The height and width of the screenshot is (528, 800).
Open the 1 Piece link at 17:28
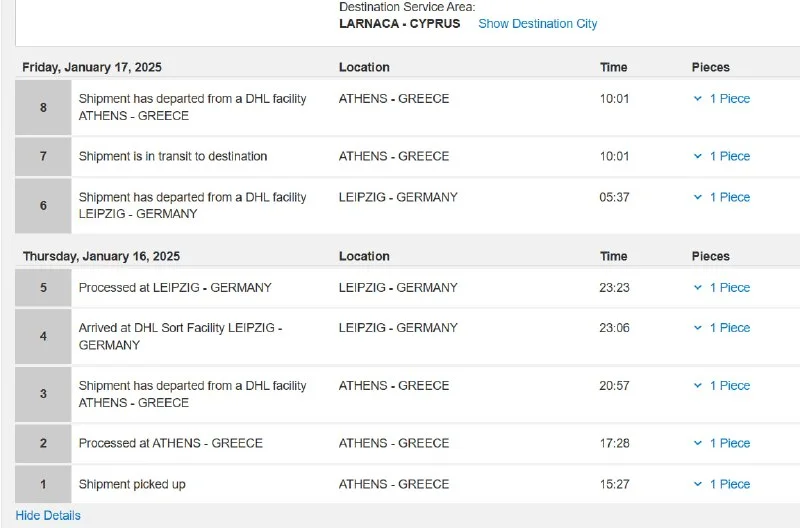(729, 444)
